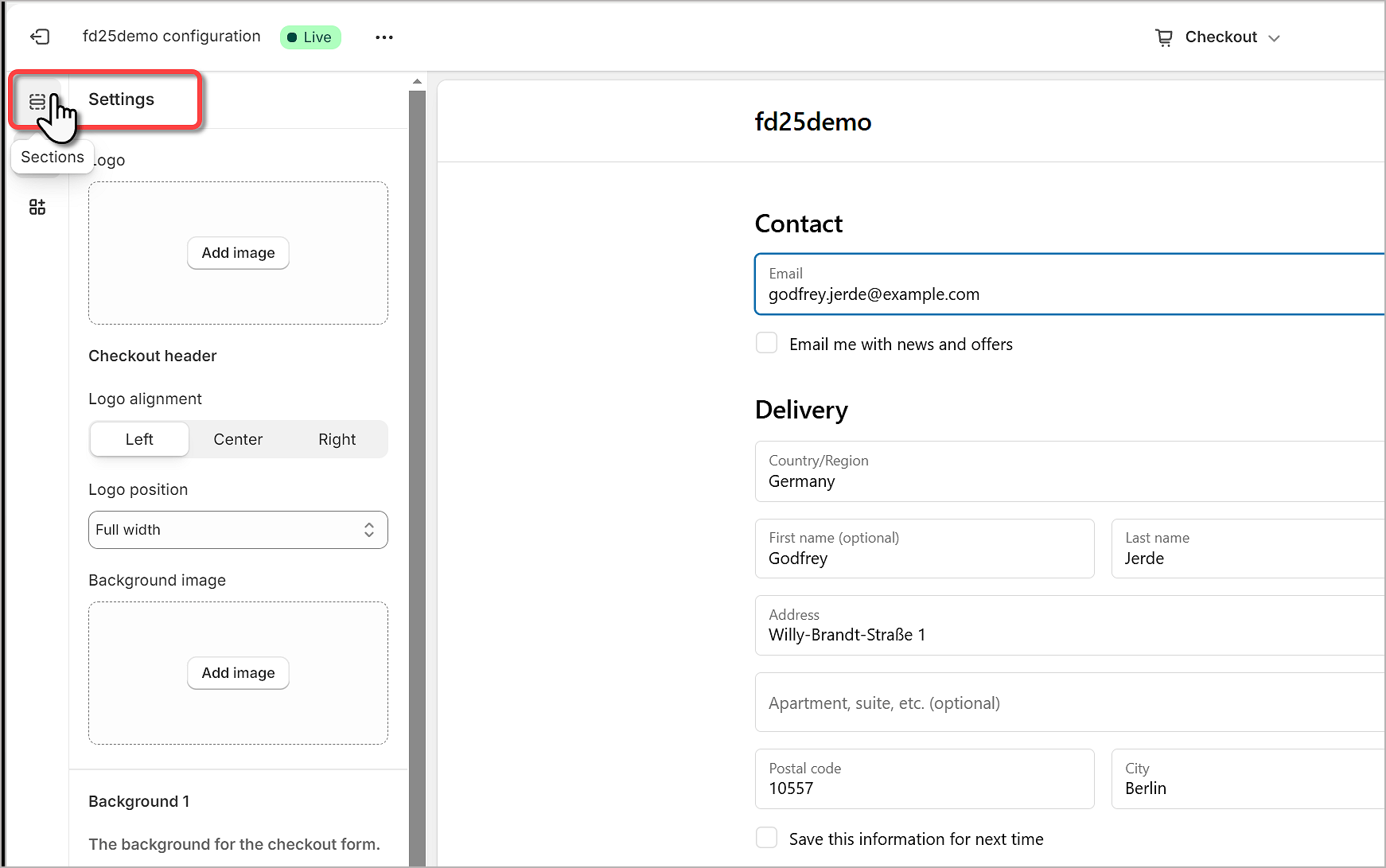Screen dimensions: 1386x868
Task: Click the Sections sidebar icon
Action: (x=37, y=101)
